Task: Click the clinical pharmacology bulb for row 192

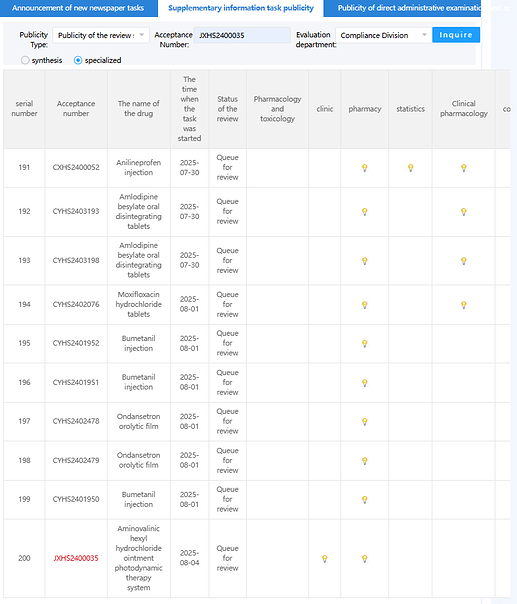Action: click(x=463, y=211)
